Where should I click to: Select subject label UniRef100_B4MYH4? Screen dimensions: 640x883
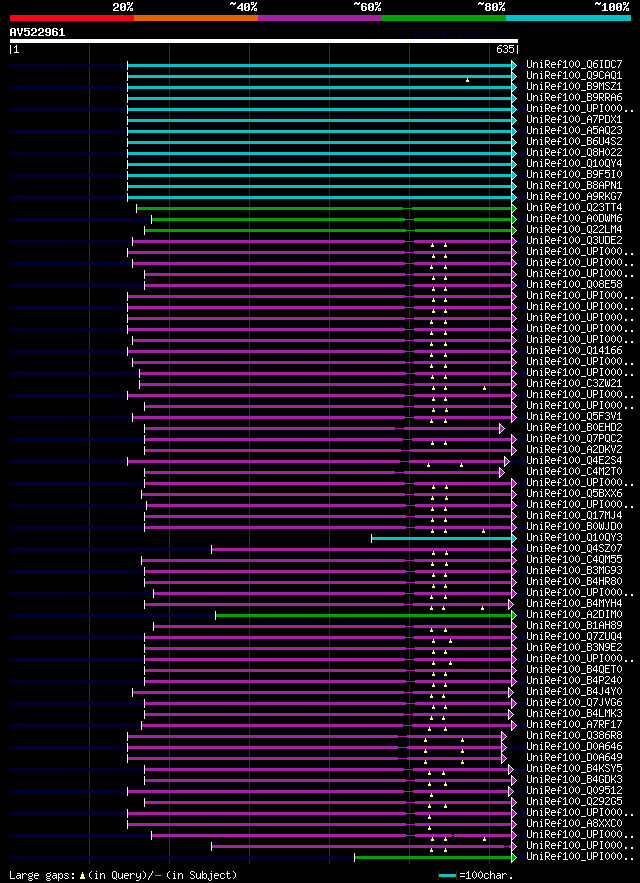[x=574, y=604]
